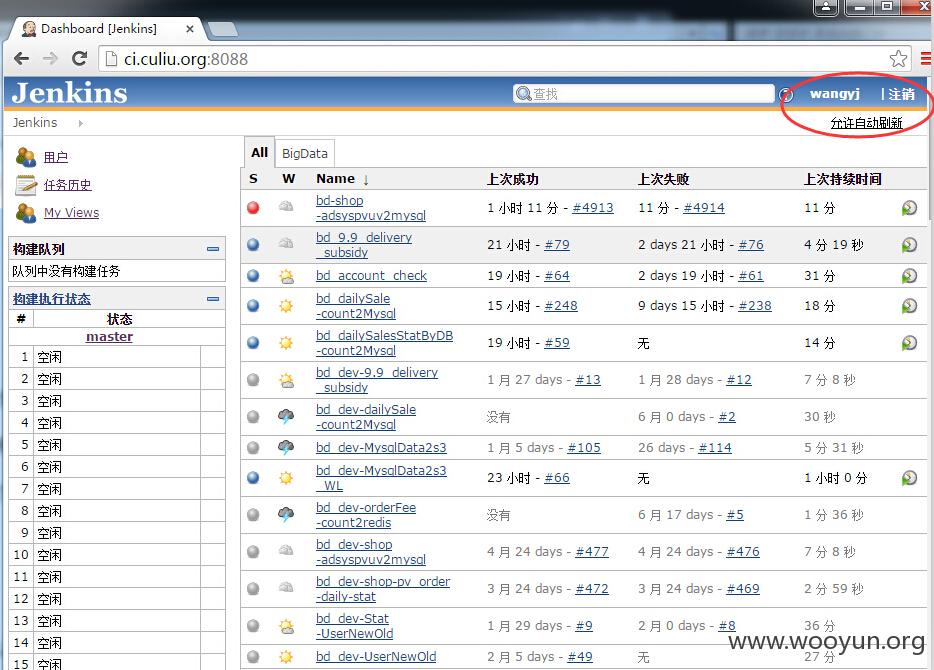Open the Jenkins breadcrumb dropdown arrow
934x670 pixels.
[x=80, y=123]
